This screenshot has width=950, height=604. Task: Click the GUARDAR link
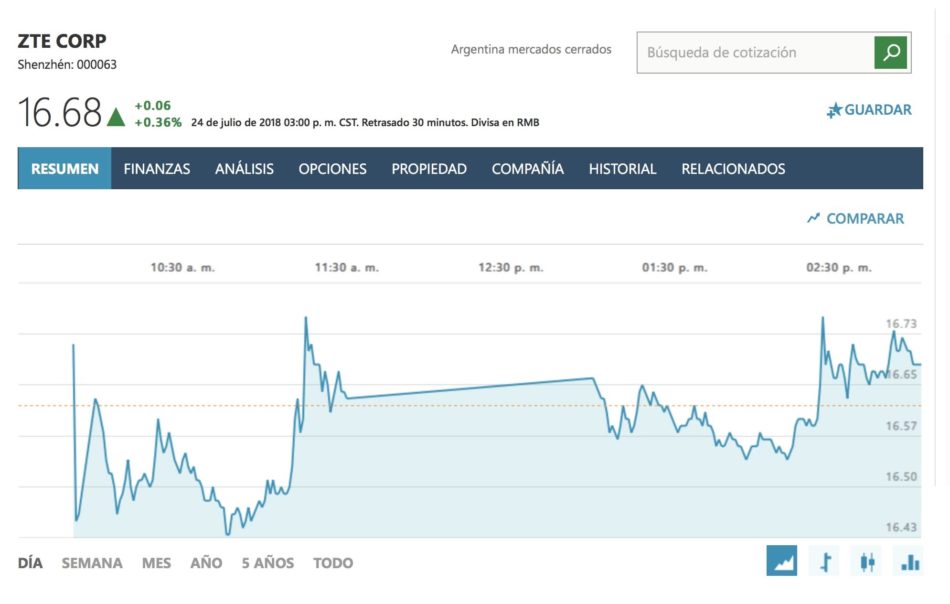coord(878,110)
